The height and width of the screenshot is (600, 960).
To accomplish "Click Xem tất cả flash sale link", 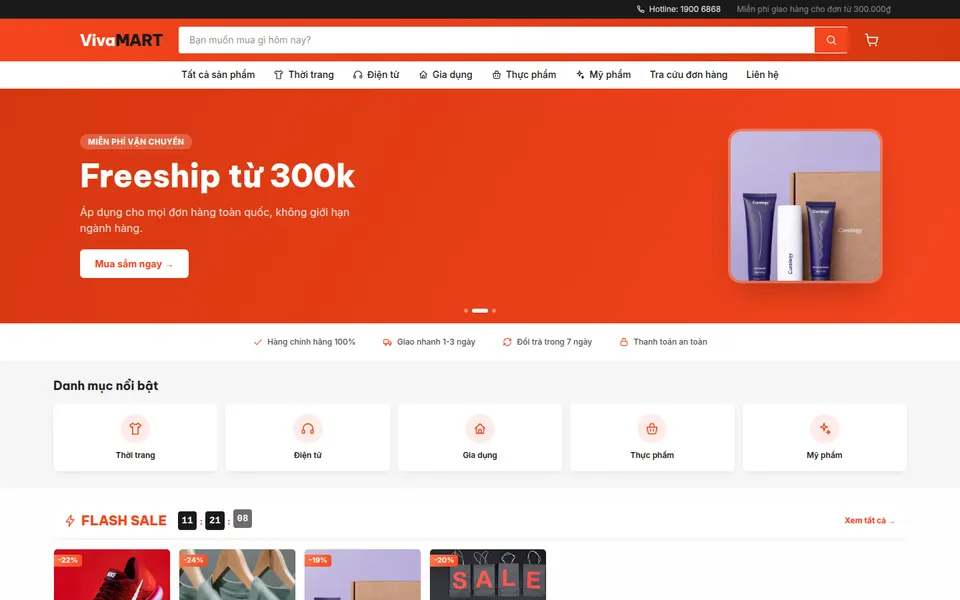I will (x=869, y=520).
